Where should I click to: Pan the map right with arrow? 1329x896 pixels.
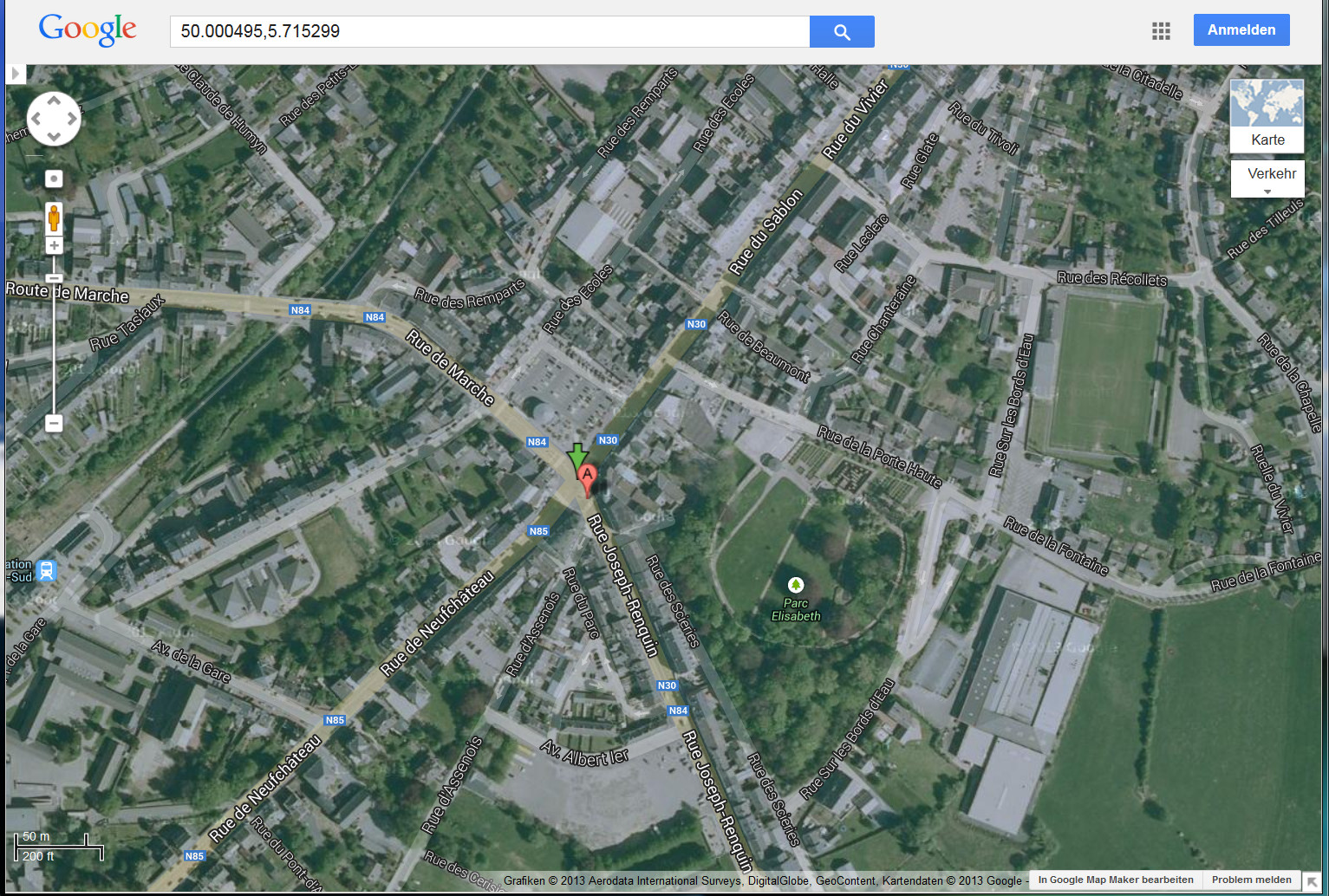coord(72,119)
